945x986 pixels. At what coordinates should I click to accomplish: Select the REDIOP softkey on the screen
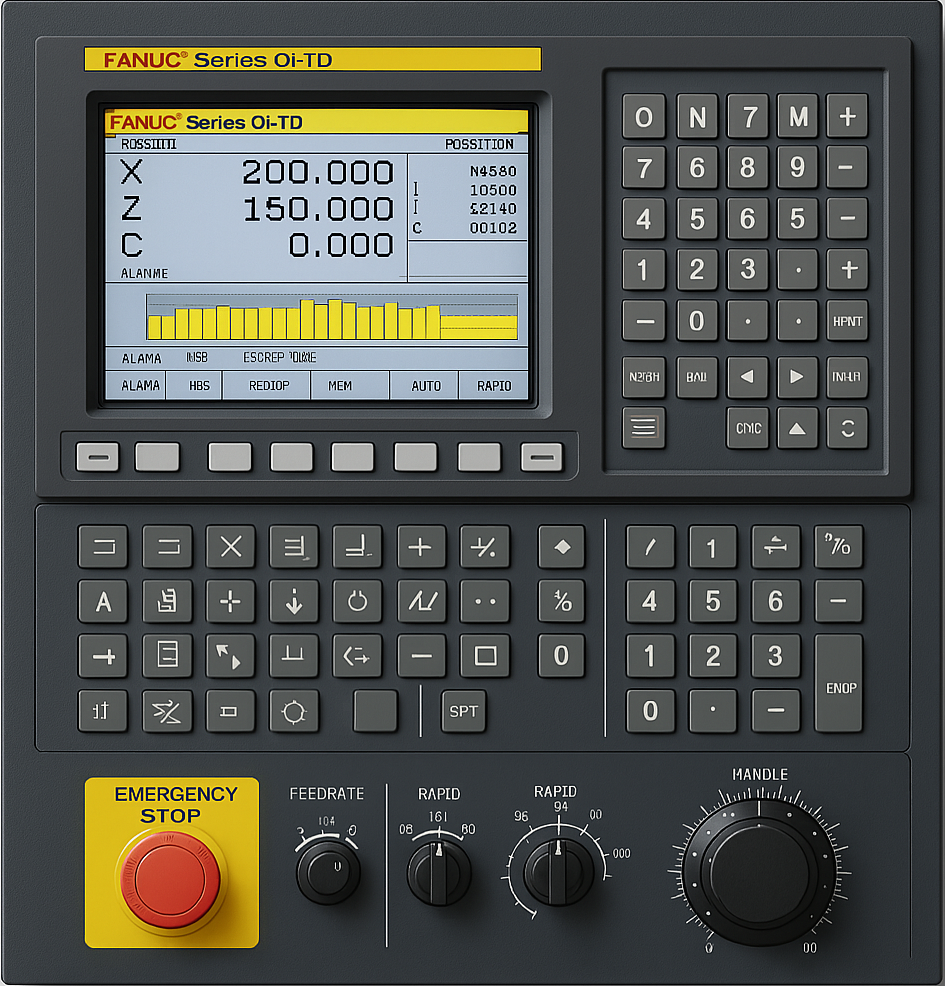coord(267,385)
